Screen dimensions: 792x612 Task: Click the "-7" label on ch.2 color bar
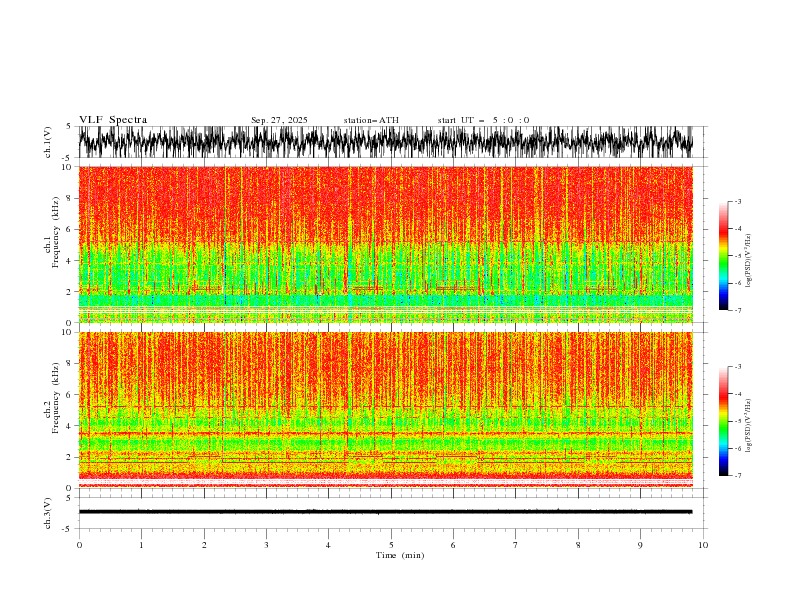pyautogui.click(x=738, y=475)
